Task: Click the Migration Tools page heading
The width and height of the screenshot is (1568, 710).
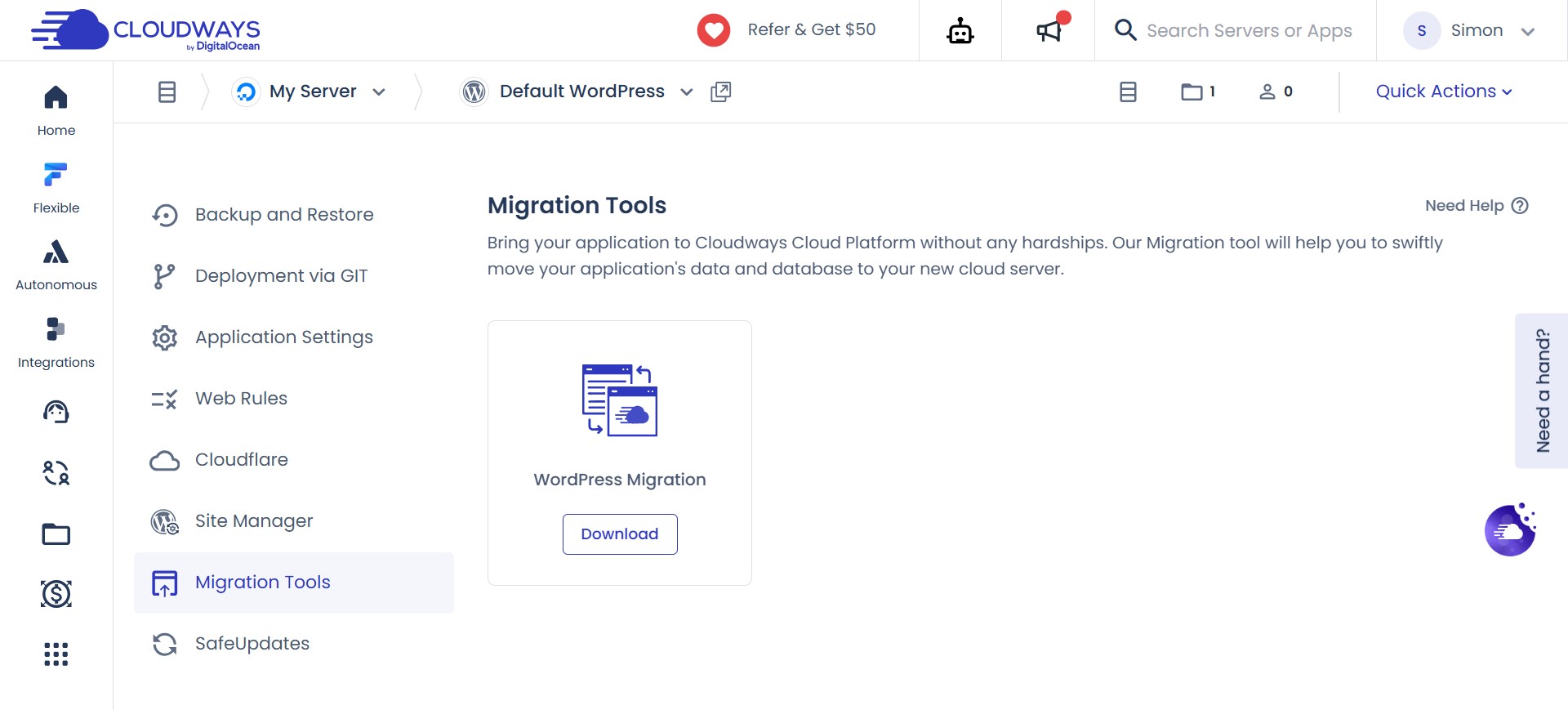Action: point(577,205)
